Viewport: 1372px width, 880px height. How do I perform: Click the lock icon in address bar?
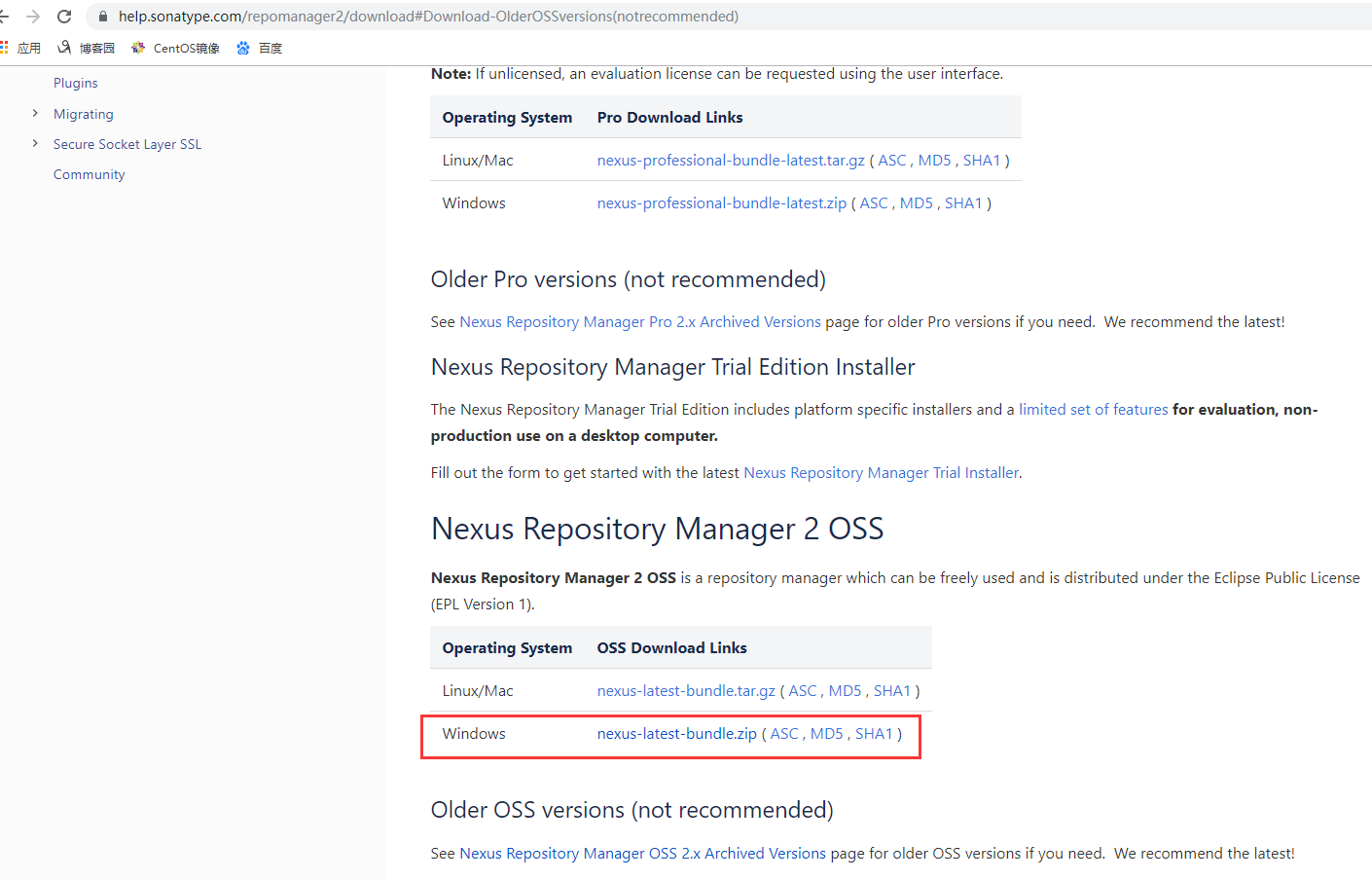[x=103, y=17]
